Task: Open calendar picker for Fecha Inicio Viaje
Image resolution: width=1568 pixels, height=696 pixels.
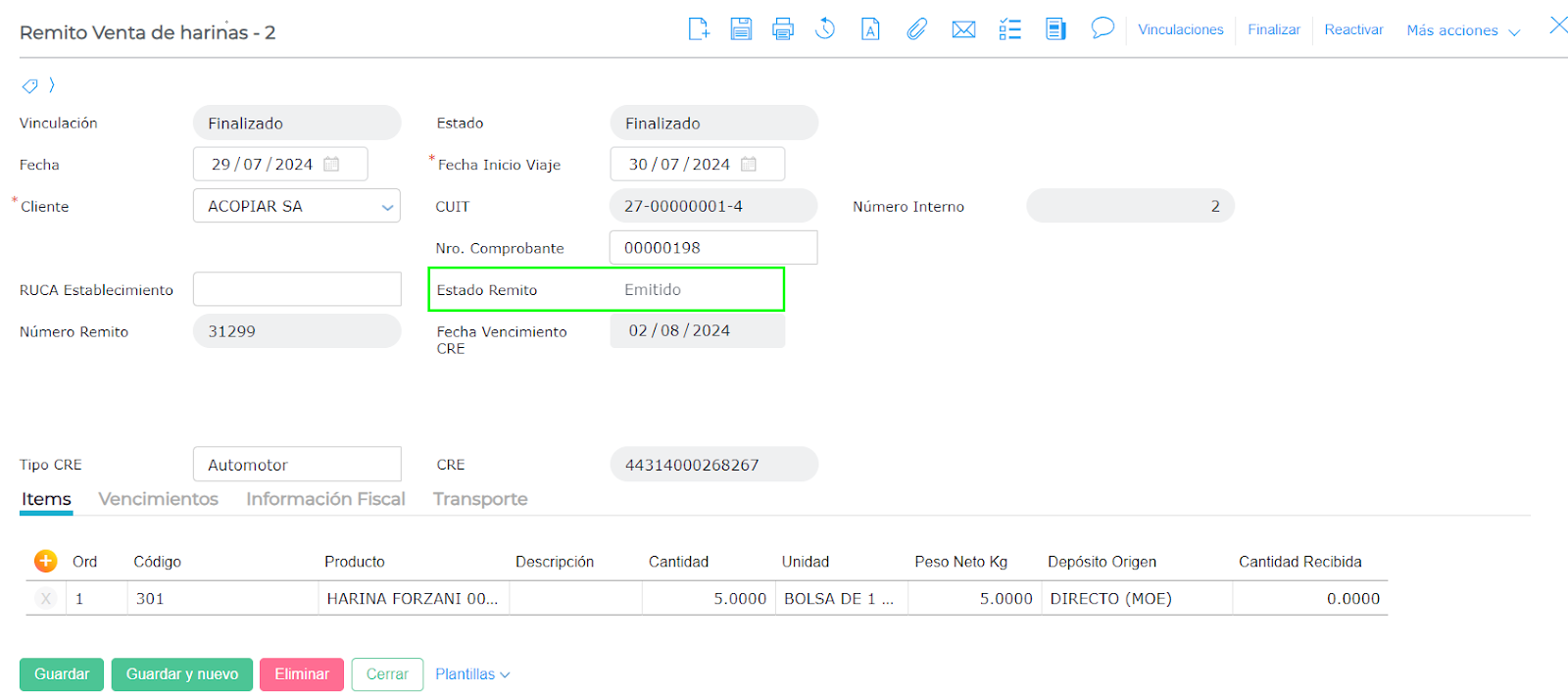Action: tap(749, 165)
